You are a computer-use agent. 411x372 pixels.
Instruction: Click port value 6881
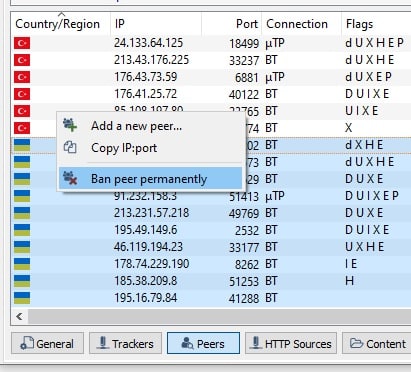coord(247,77)
